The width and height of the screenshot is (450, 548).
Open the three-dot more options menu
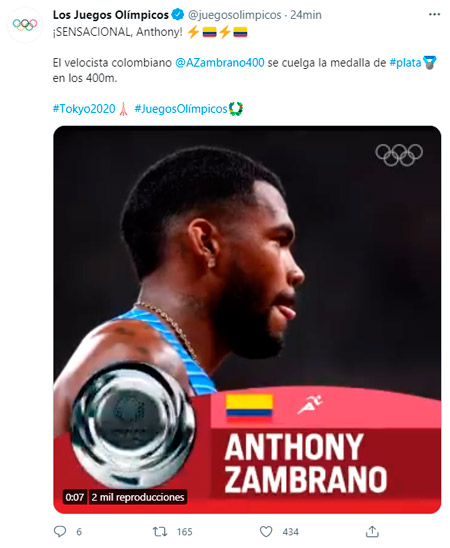click(434, 15)
